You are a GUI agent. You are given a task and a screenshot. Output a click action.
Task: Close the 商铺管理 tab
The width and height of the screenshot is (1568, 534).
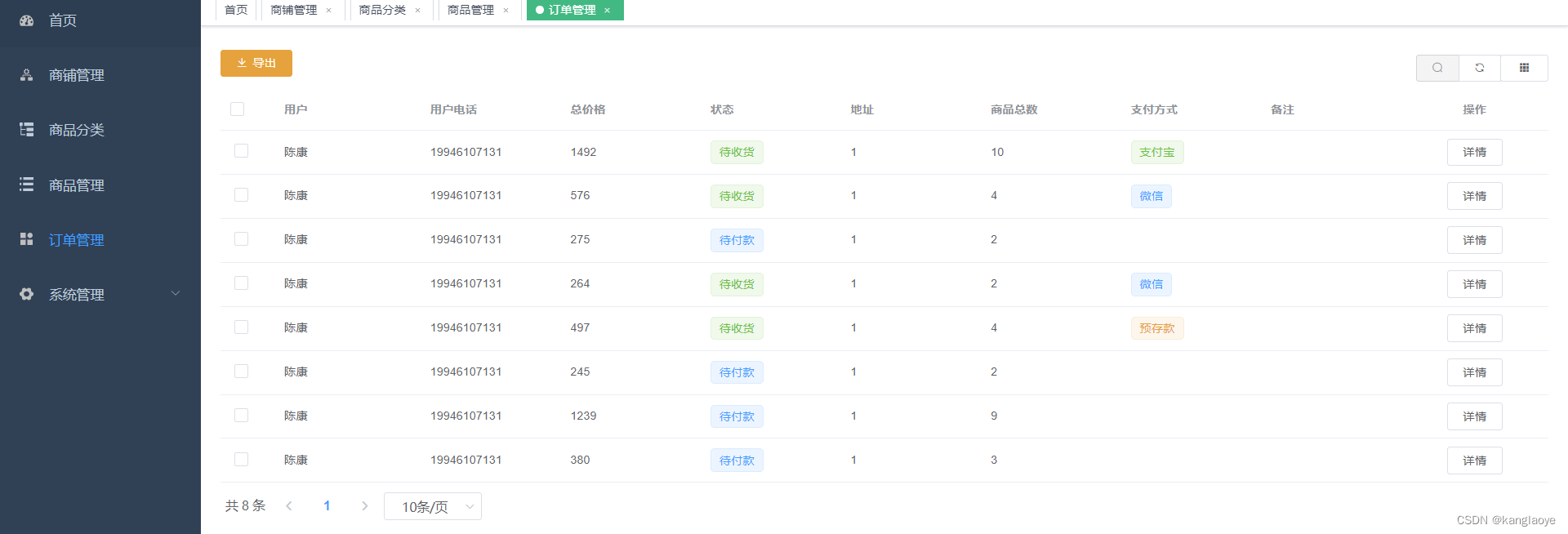coord(329,11)
